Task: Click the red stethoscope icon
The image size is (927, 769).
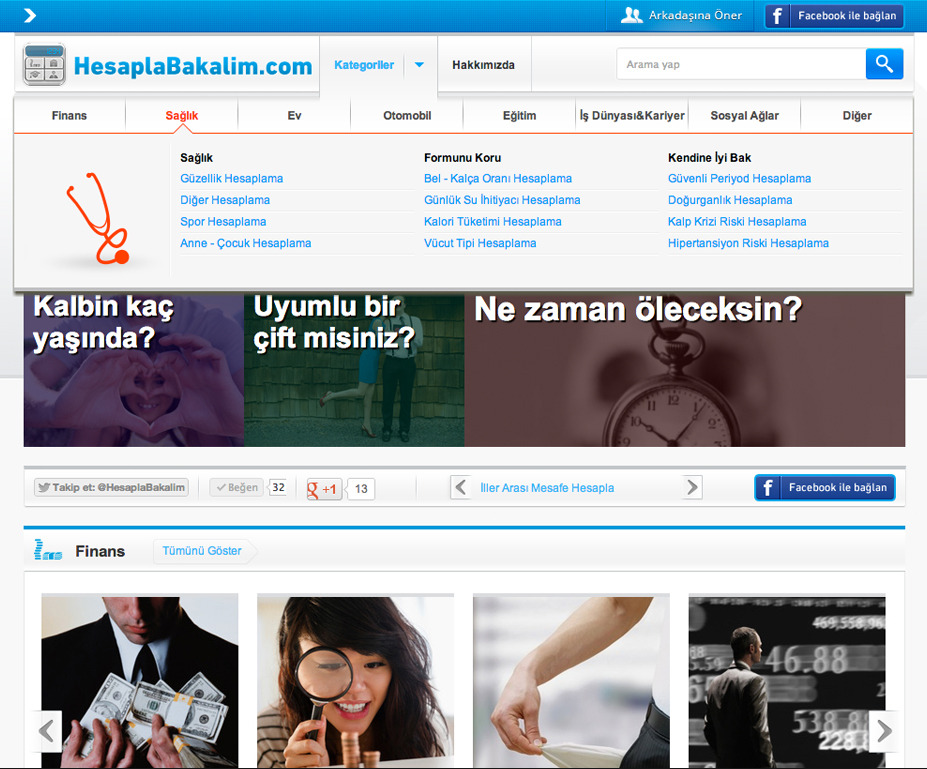Action: point(97,218)
